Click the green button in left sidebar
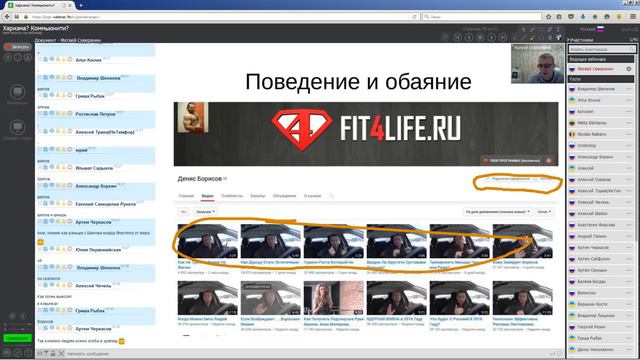The width and height of the screenshot is (640, 360). [18, 338]
